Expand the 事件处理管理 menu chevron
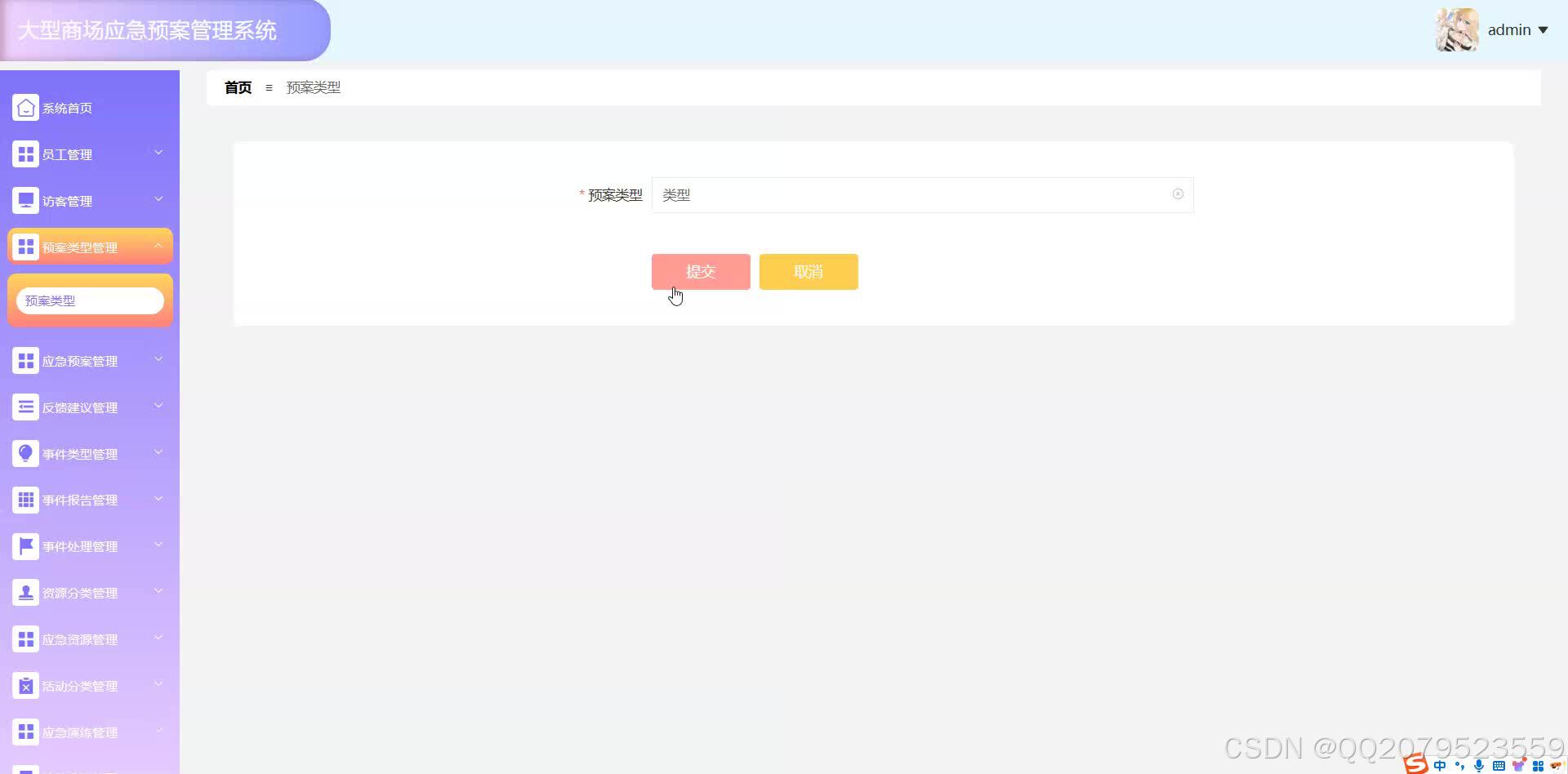 pyautogui.click(x=158, y=545)
